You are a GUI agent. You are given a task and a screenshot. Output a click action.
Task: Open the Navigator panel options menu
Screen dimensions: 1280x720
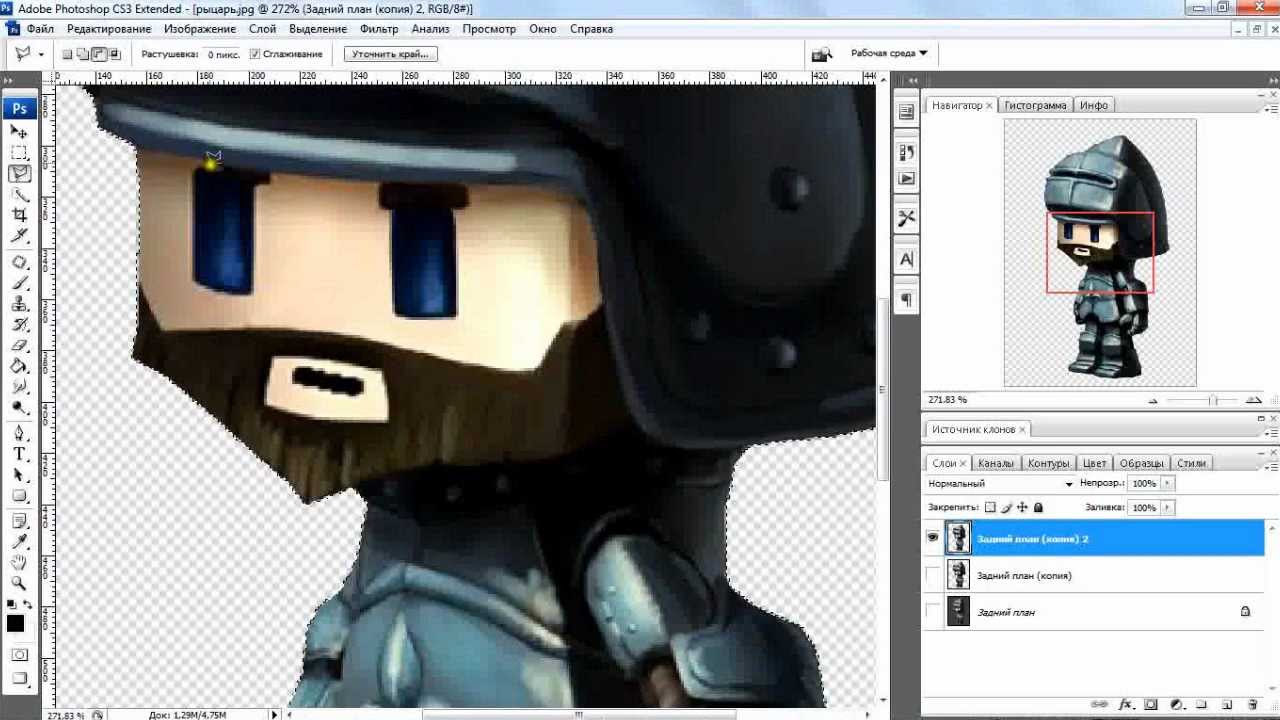coord(1269,108)
